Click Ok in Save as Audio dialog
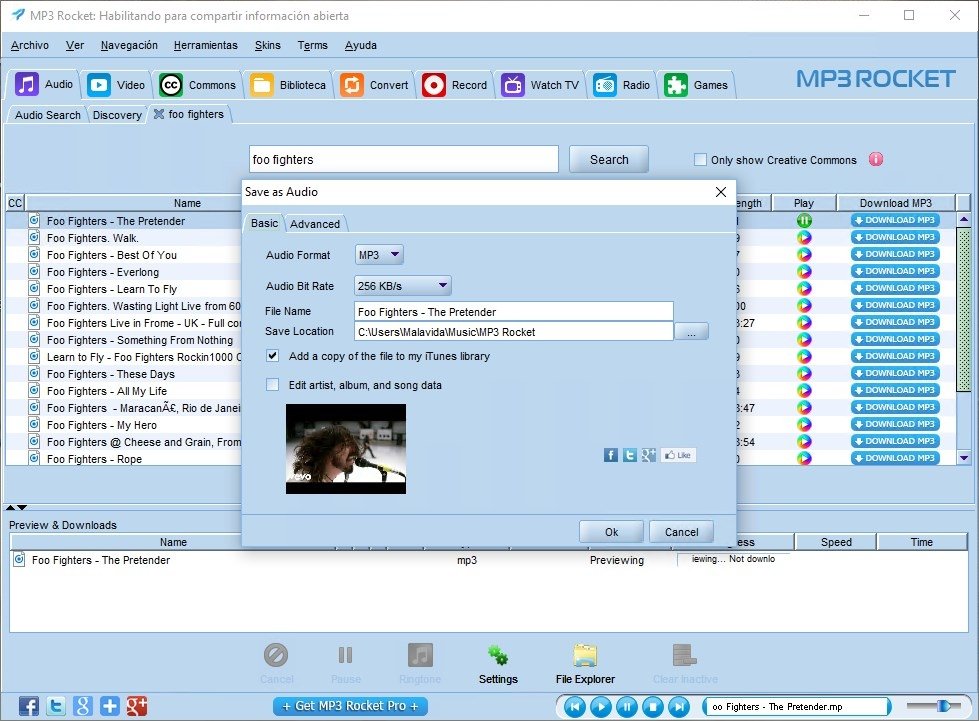 pyautogui.click(x=611, y=532)
